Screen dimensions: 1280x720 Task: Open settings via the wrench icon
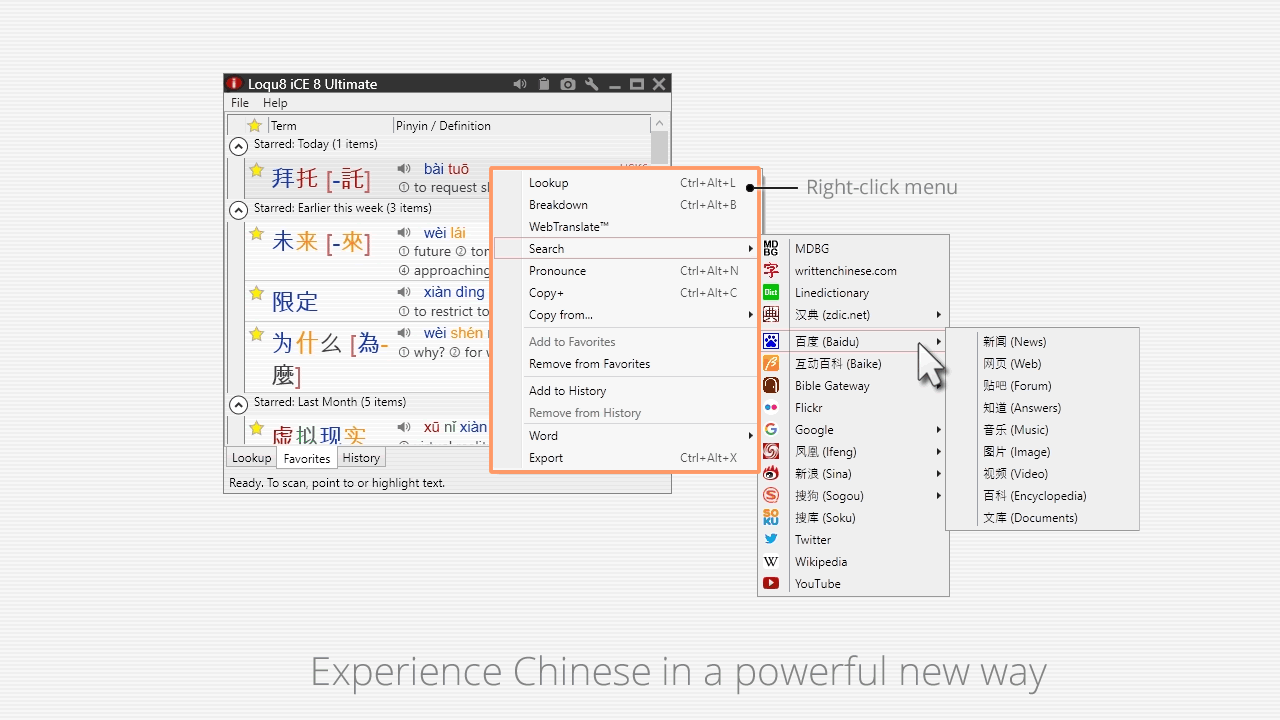(592, 84)
